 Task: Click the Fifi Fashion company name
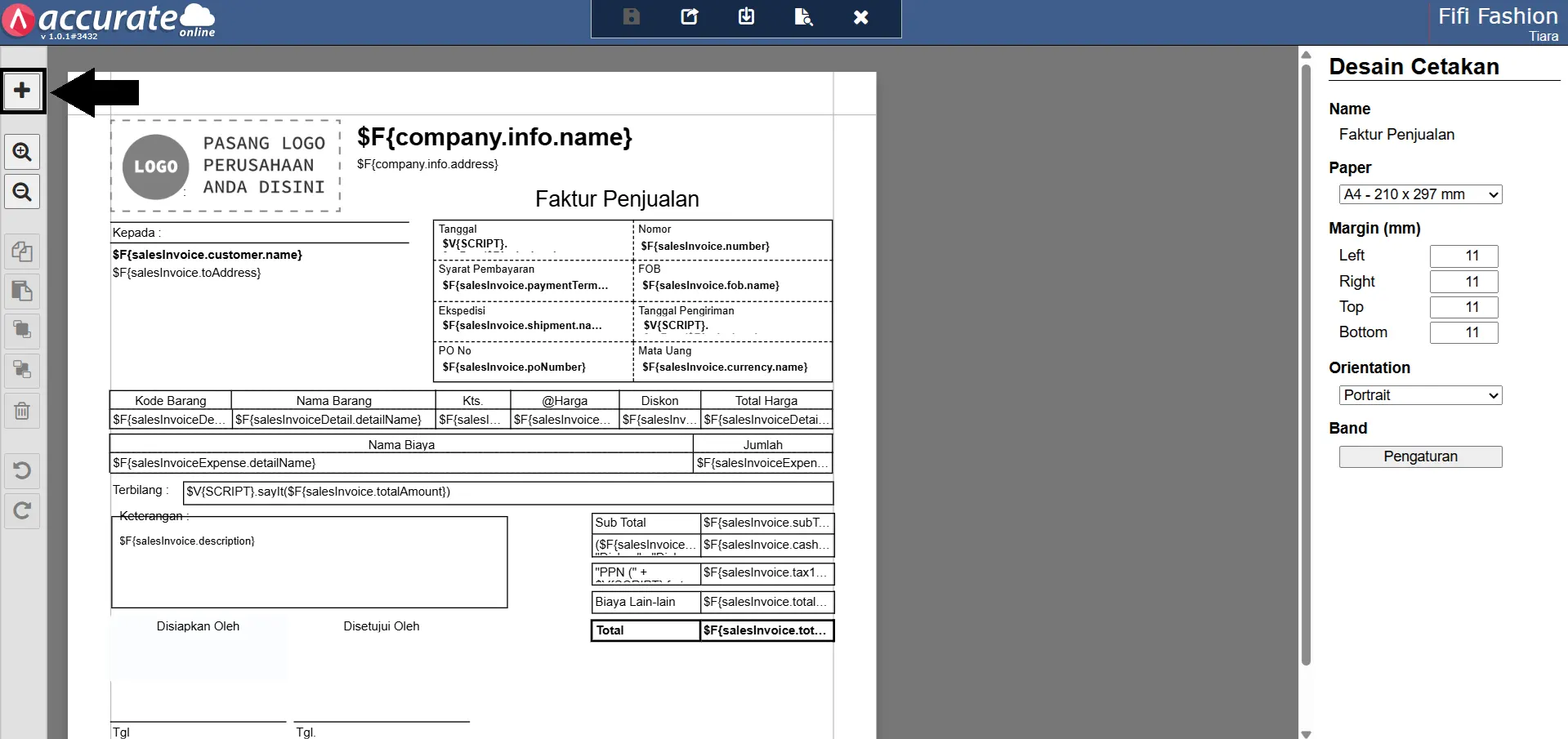pos(1497,16)
